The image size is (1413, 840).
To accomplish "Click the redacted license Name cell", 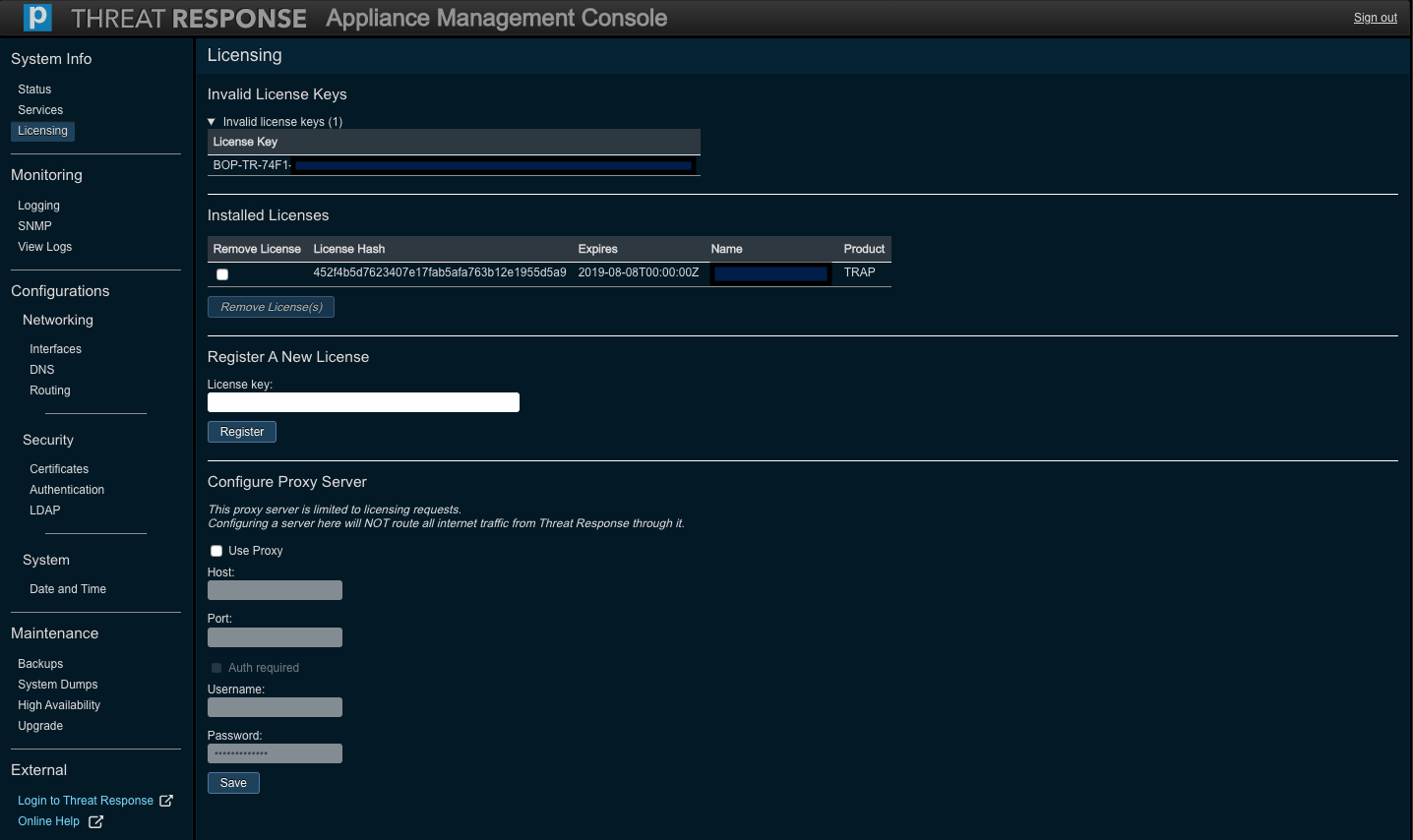I will click(771, 273).
